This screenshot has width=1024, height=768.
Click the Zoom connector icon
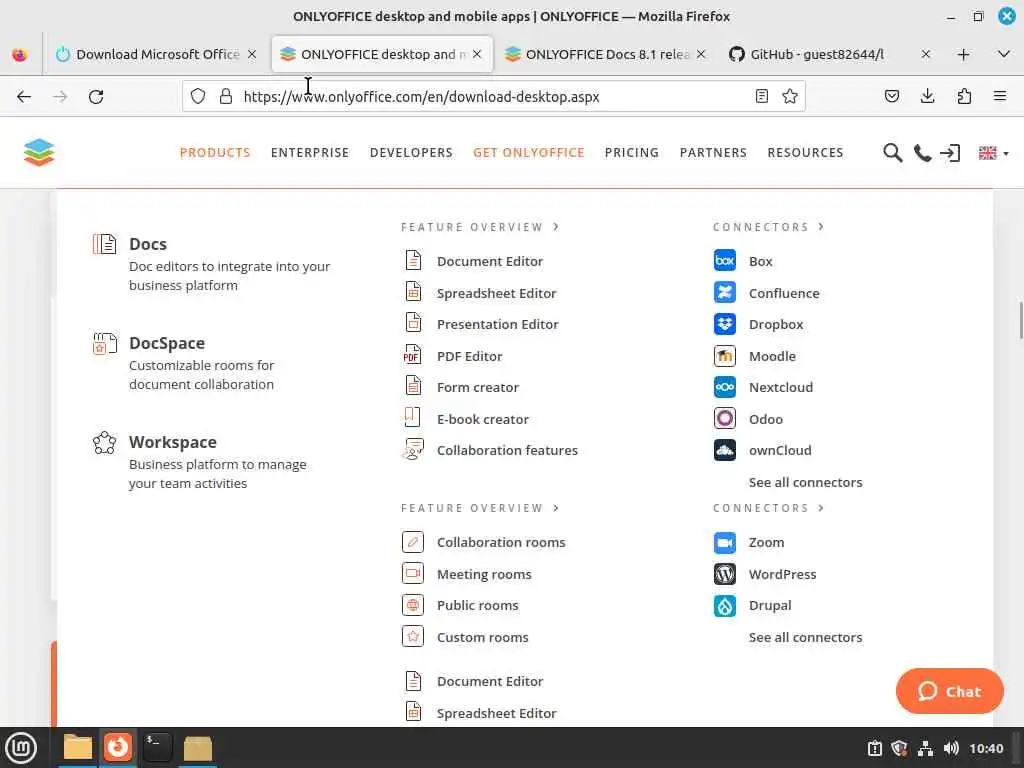(725, 542)
